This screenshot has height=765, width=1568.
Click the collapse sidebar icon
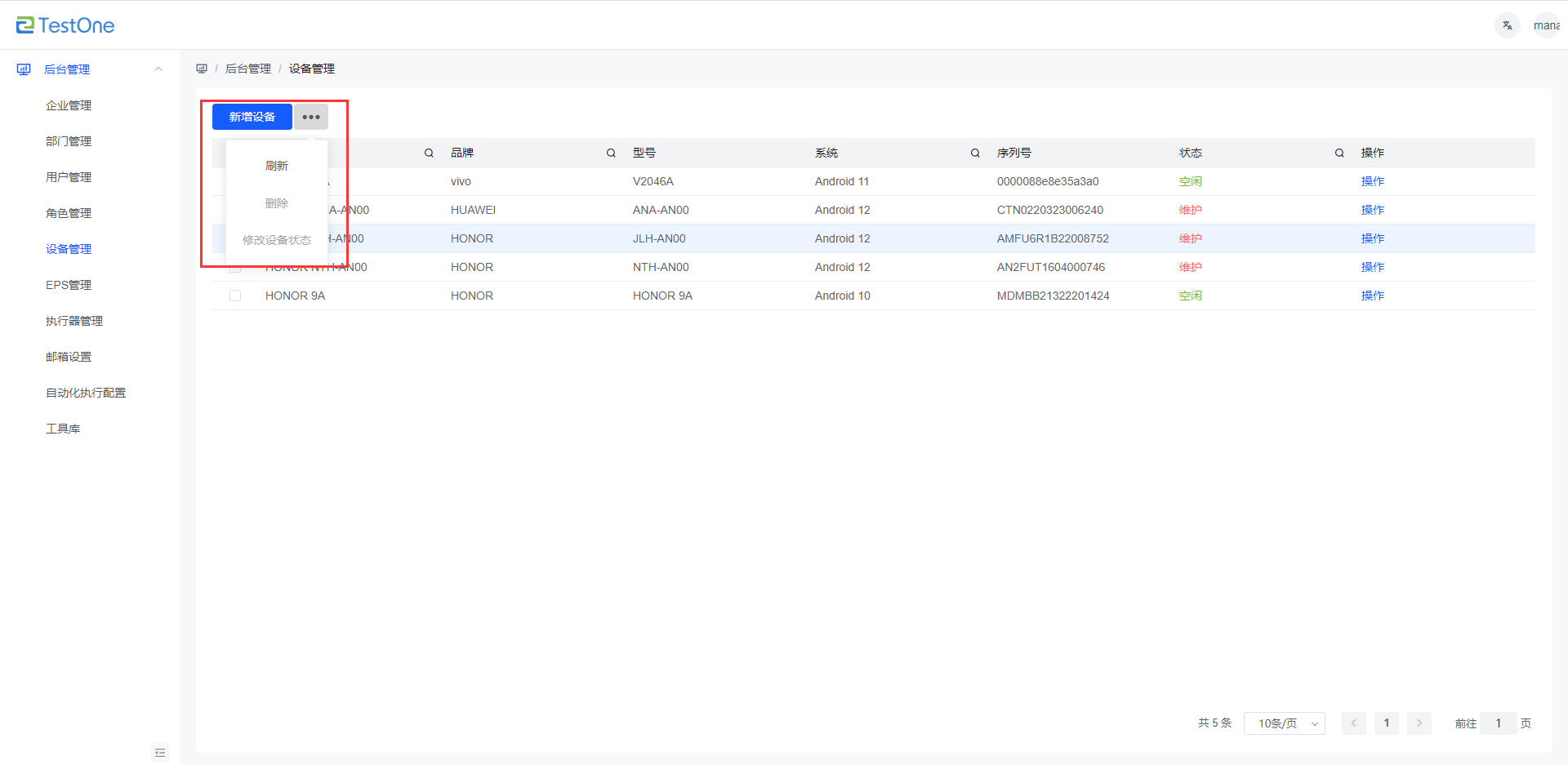[160, 753]
